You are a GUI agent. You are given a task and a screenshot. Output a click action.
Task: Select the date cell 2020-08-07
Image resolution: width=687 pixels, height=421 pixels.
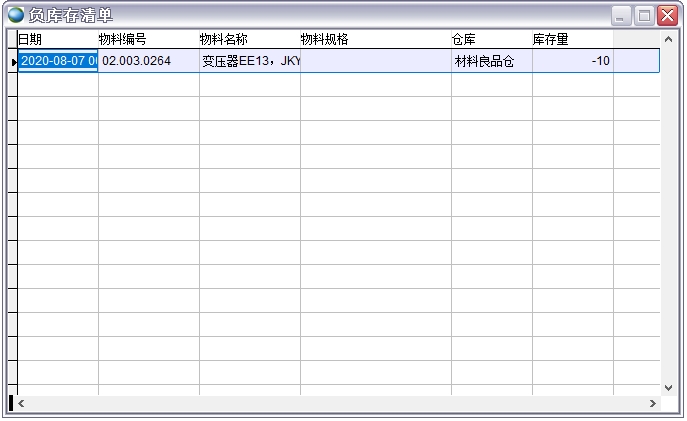click(58, 61)
